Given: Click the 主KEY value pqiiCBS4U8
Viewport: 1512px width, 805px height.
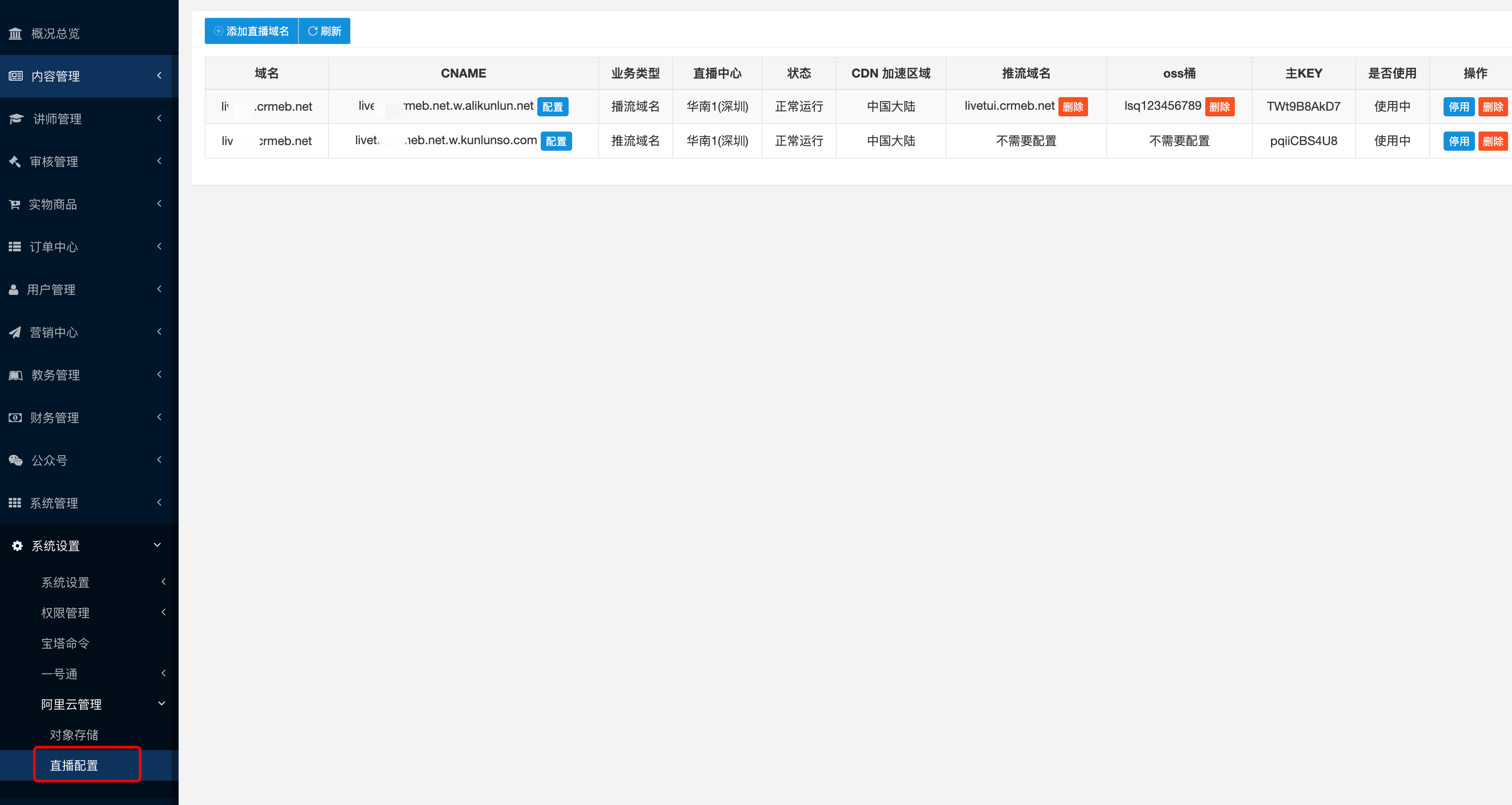Looking at the screenshot, I should 1304,141.
